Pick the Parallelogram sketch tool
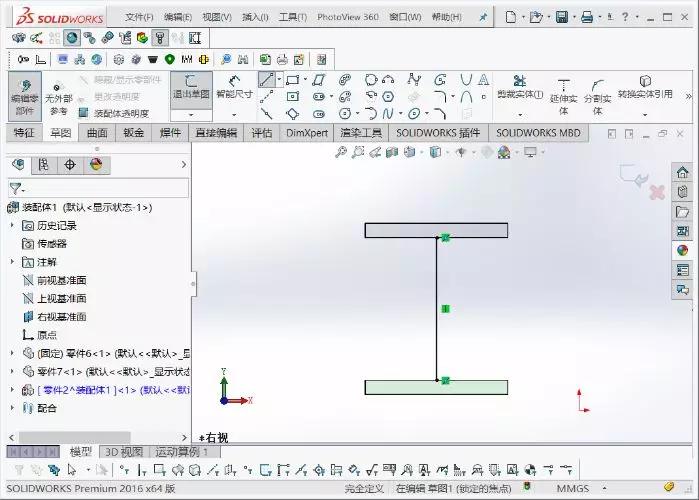The height and width of the screenshot is (500, 699). coord(318,80)
